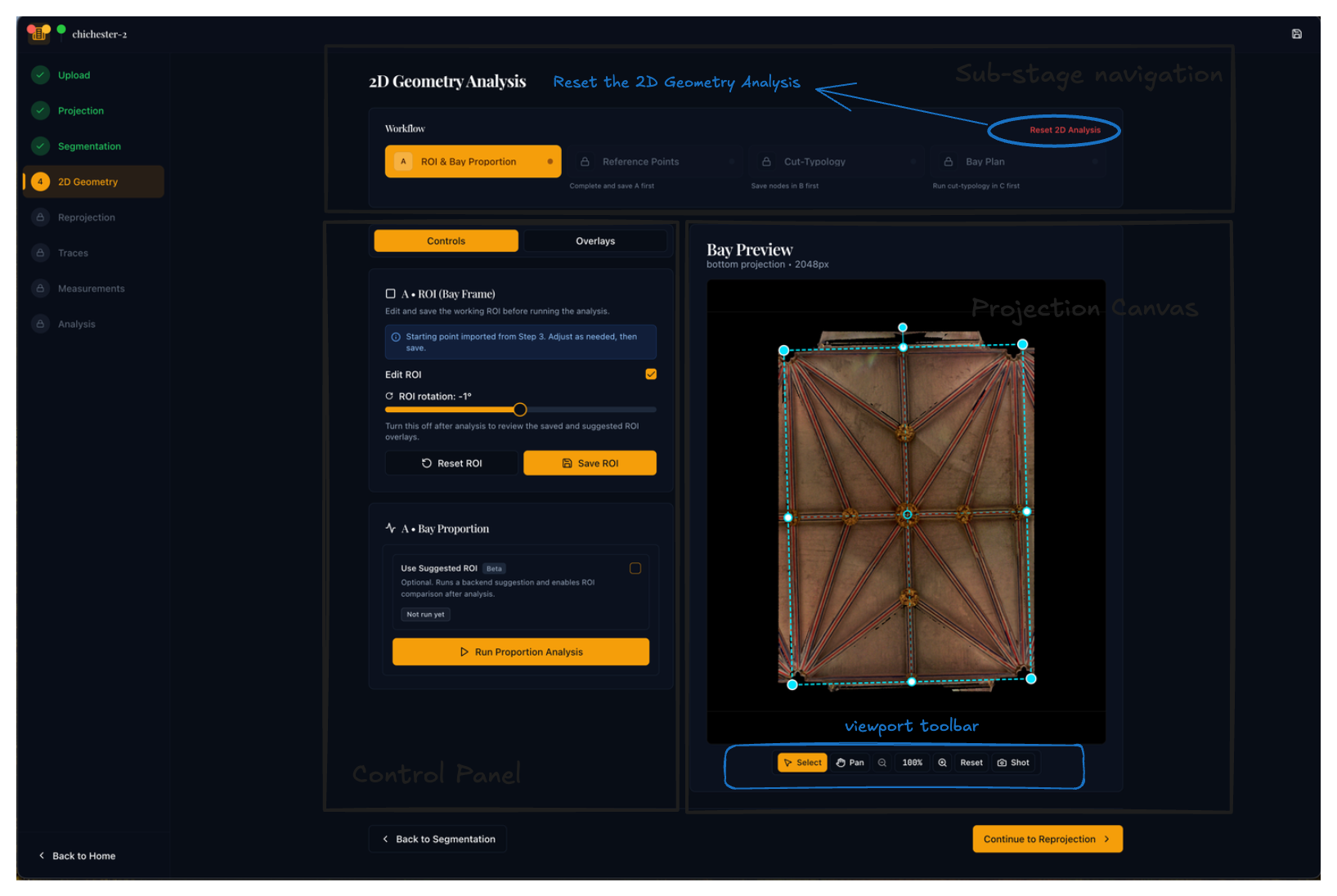Click the save icon in top-right corner

click(x=1296, y=34)
